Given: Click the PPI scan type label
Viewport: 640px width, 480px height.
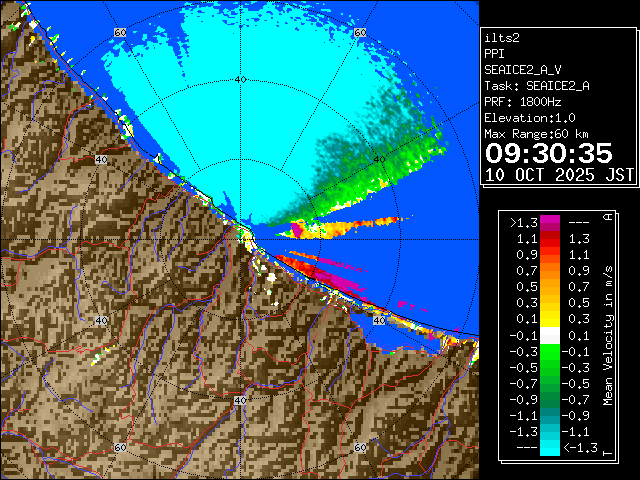Looking at the screenshot, I should (x=495, y=54).
